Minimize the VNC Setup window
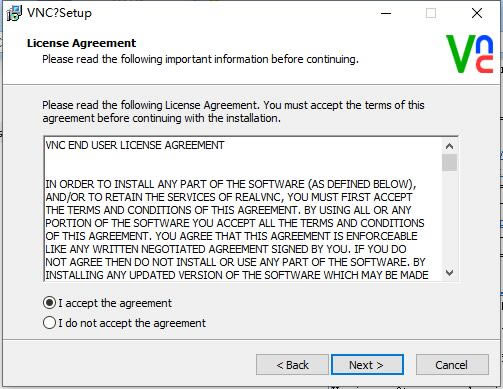This screenshot has height=389, width=503. [x=386, y=13]
